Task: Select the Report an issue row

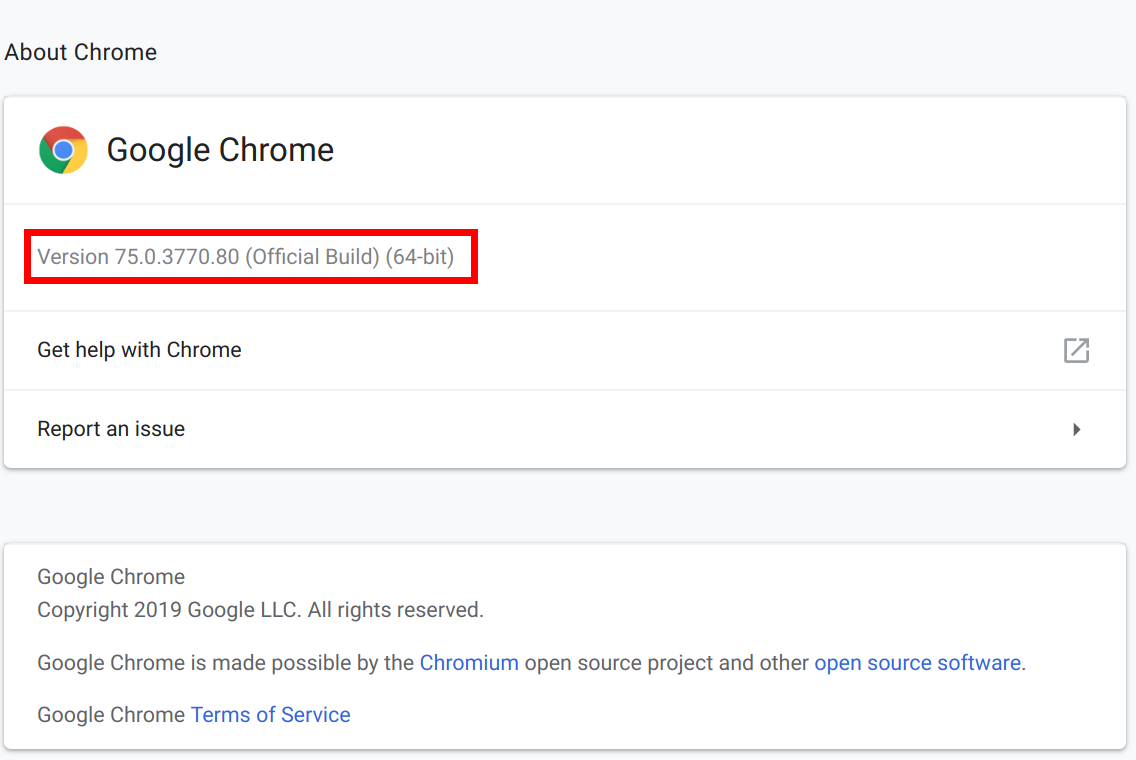Action: tap(565, 429)
